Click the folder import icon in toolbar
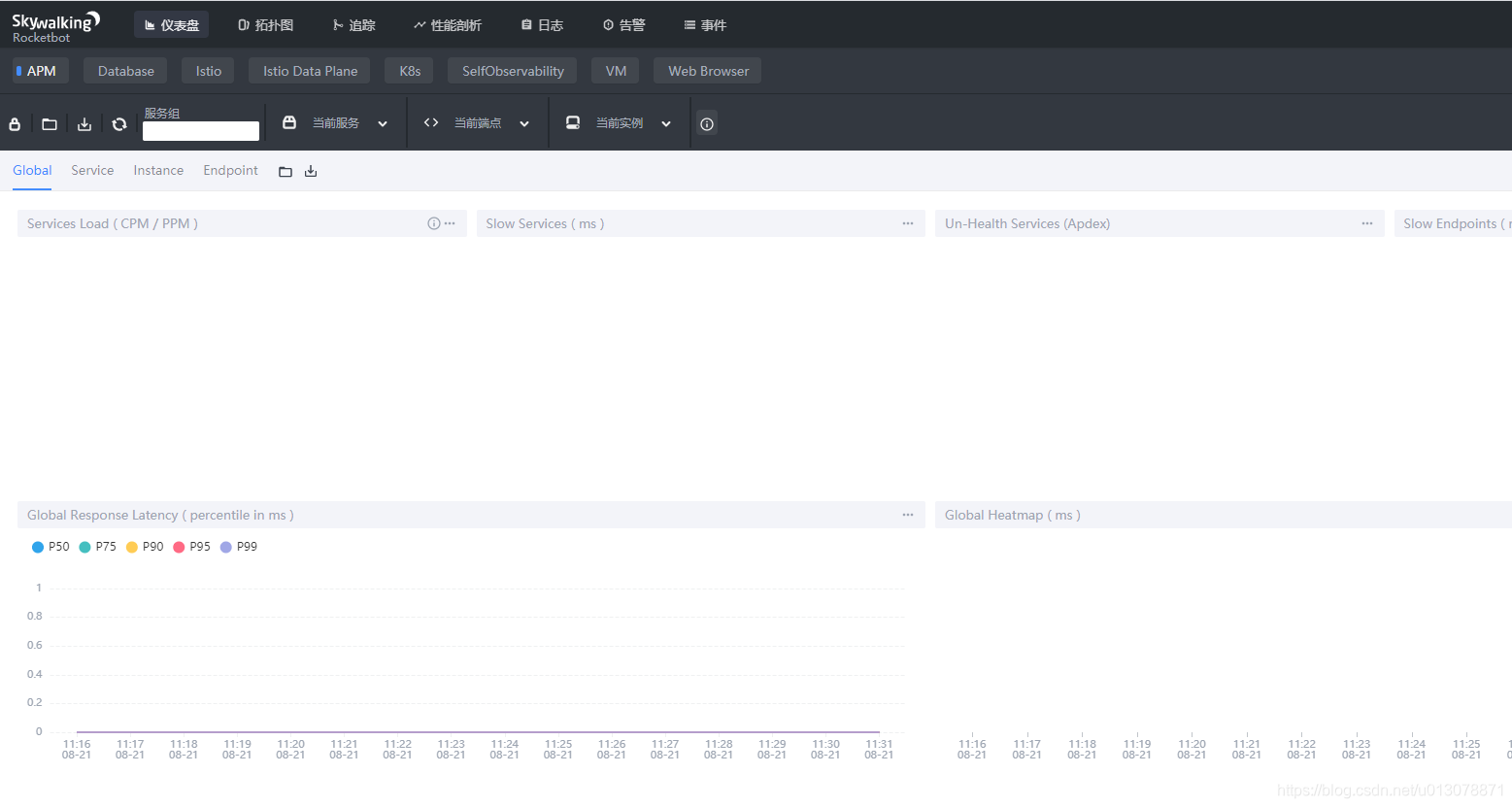Screen dimensions: 1512x808 [x=50, y=124]
